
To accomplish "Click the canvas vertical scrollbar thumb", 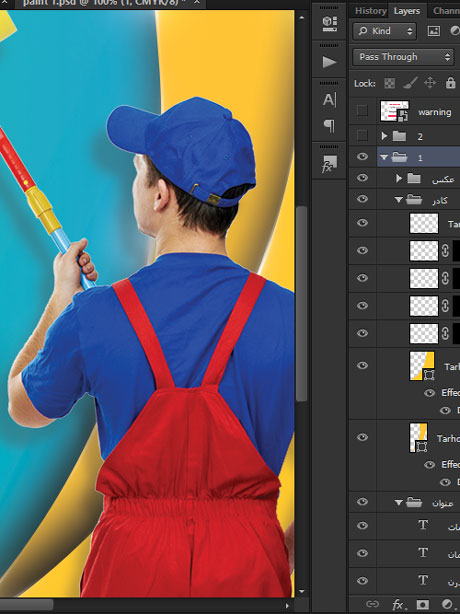I will pyautogui.click(x=301, y=303).
